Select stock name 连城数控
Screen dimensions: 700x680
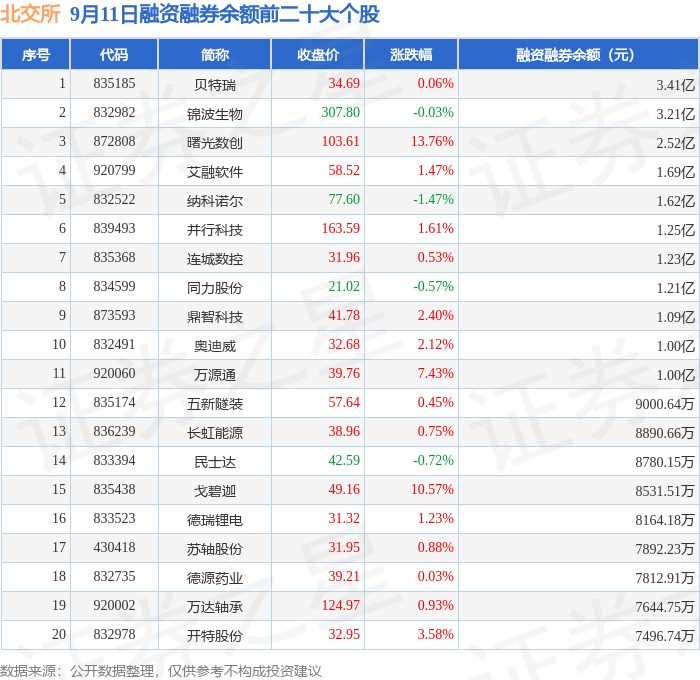(x=215, y=259)
